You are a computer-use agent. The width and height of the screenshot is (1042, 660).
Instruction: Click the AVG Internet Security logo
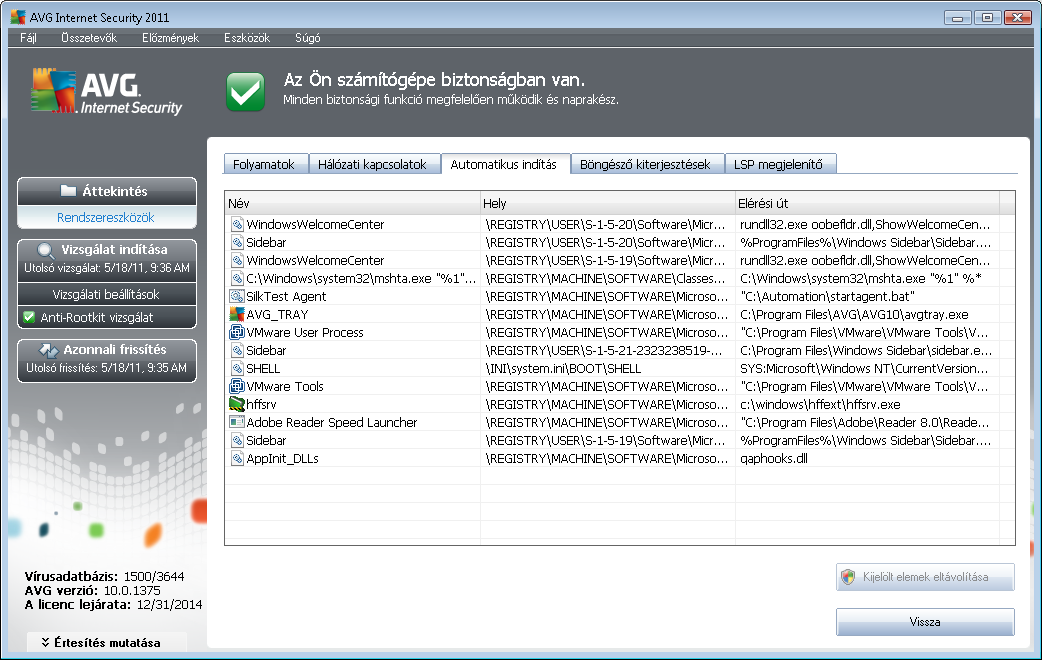[106, 92]
